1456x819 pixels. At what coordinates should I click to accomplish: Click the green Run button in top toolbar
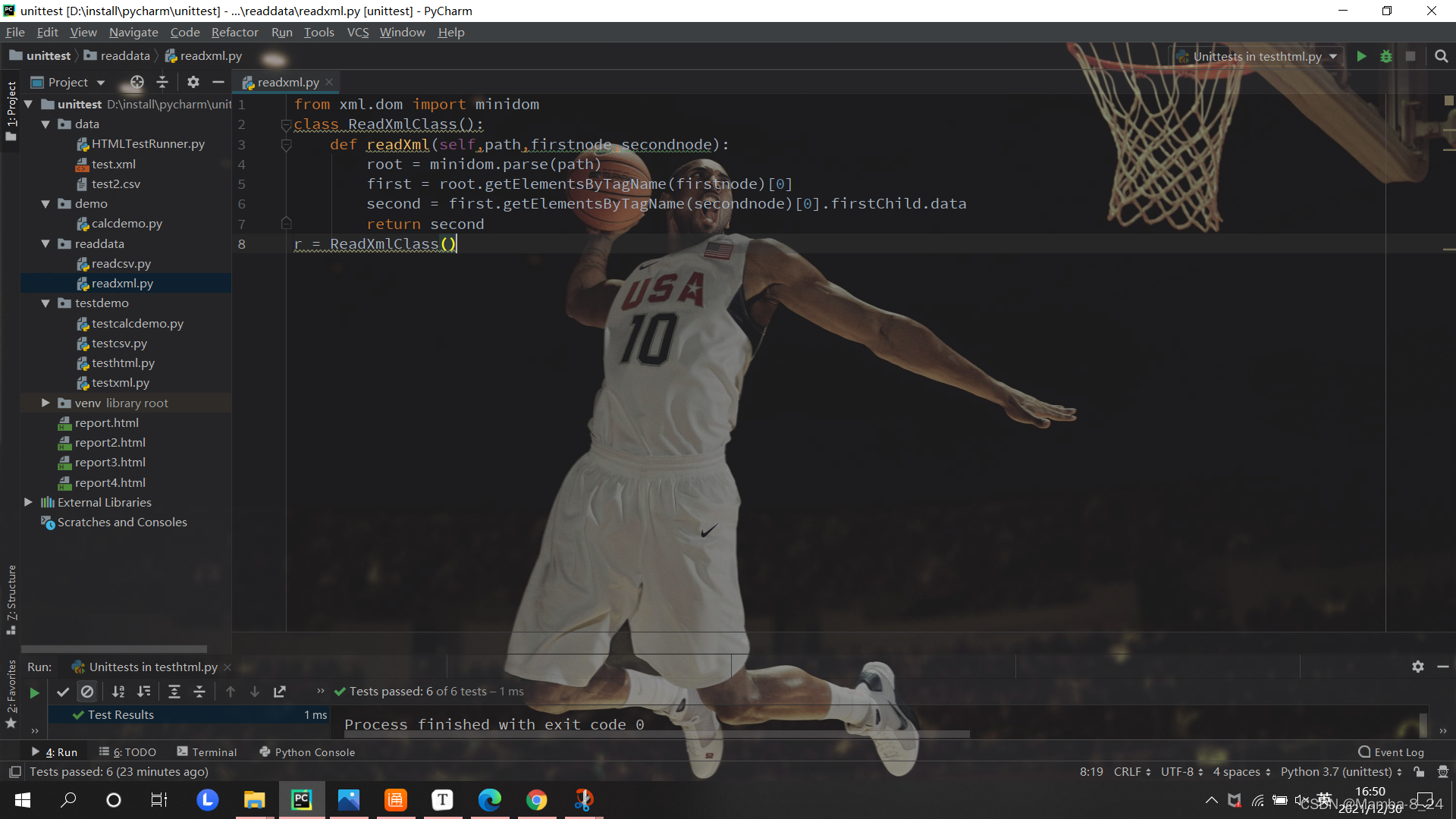pos(1361,56)
